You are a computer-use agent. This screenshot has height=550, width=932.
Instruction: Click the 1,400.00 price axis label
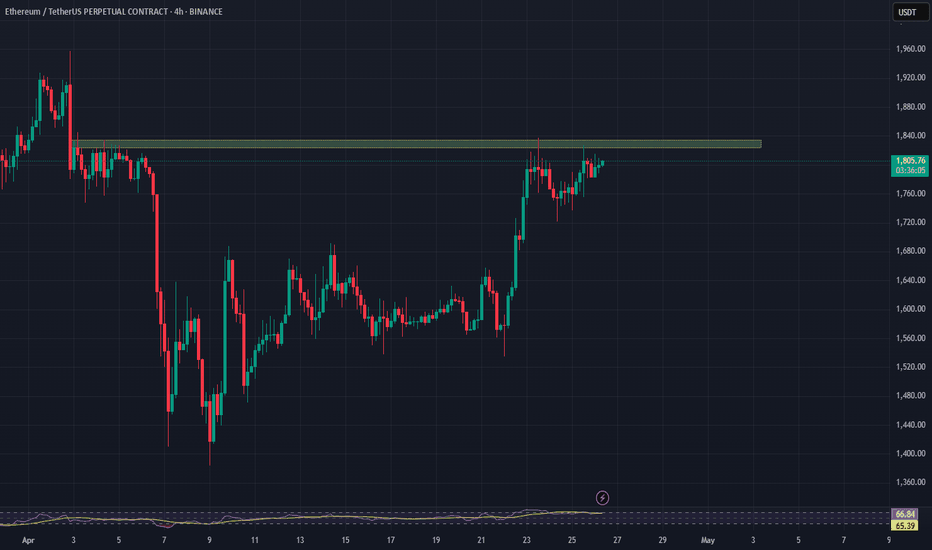910,453
